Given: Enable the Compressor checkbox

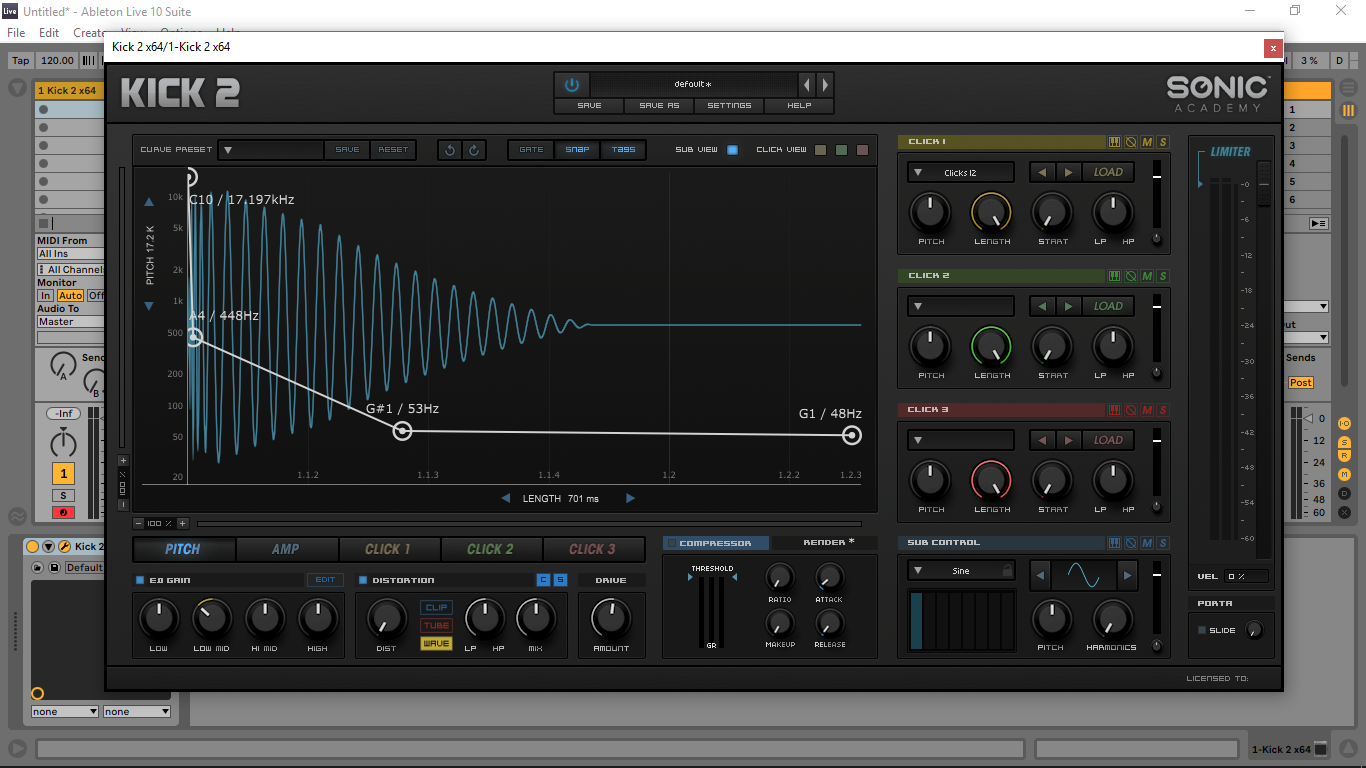Looking at the screenshot, I should pyautogui.click(x=672, y=543).
